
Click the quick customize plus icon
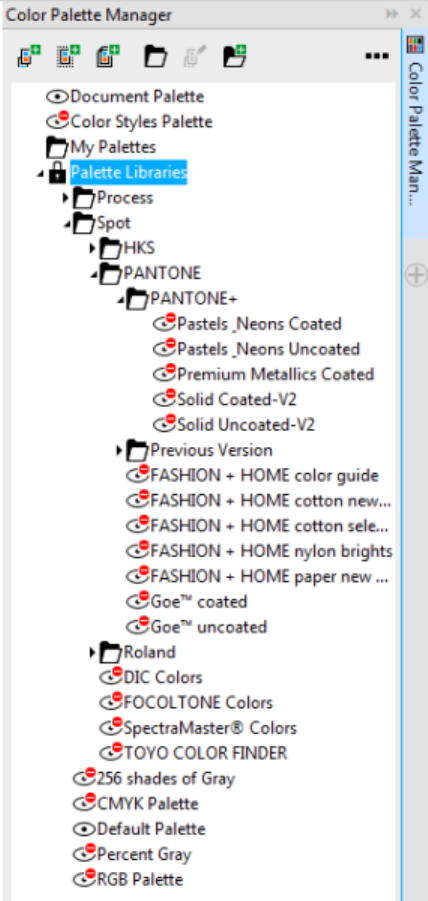coord(415,275)
